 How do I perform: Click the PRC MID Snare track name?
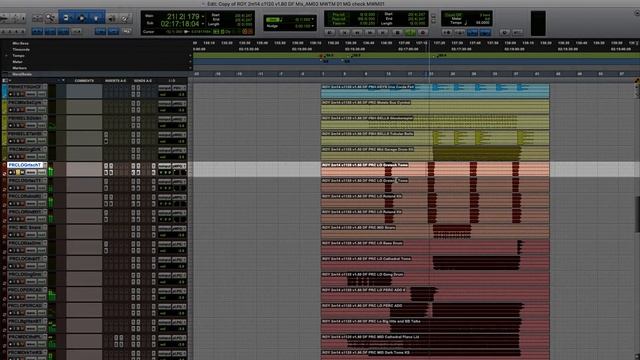coord(25,227)
